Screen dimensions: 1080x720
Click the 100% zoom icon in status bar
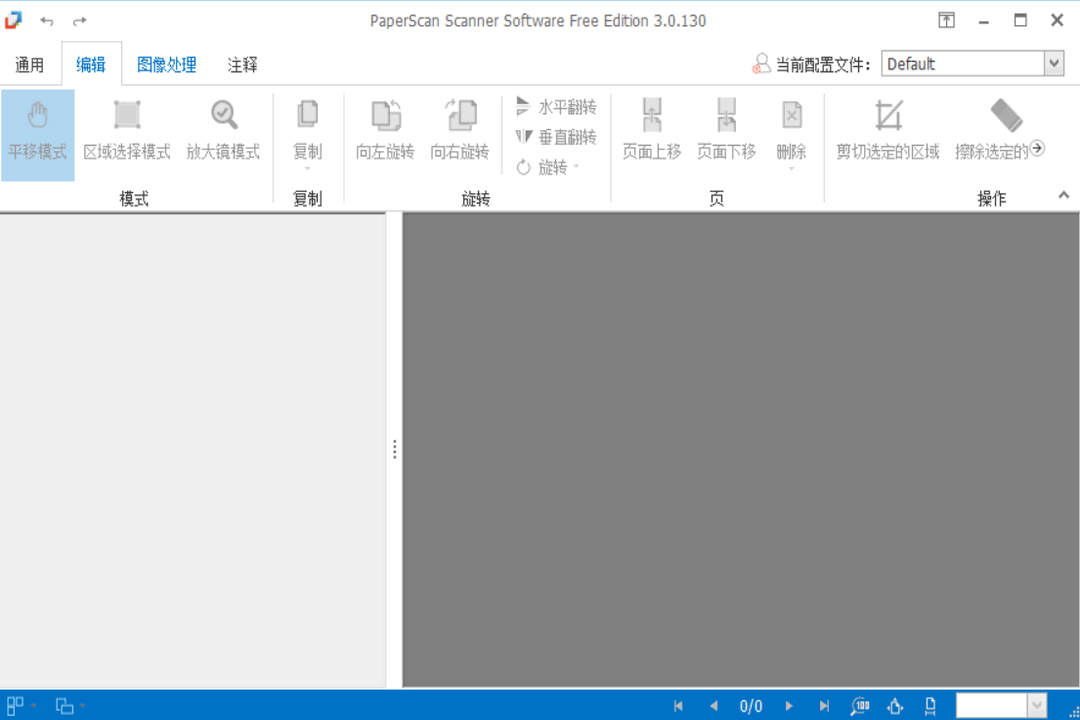tap(860, 704)
